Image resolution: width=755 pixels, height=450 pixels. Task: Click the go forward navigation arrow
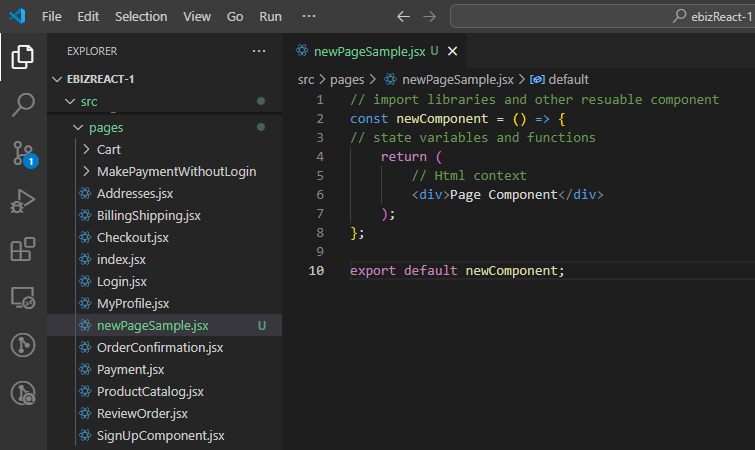coord(429,16)
